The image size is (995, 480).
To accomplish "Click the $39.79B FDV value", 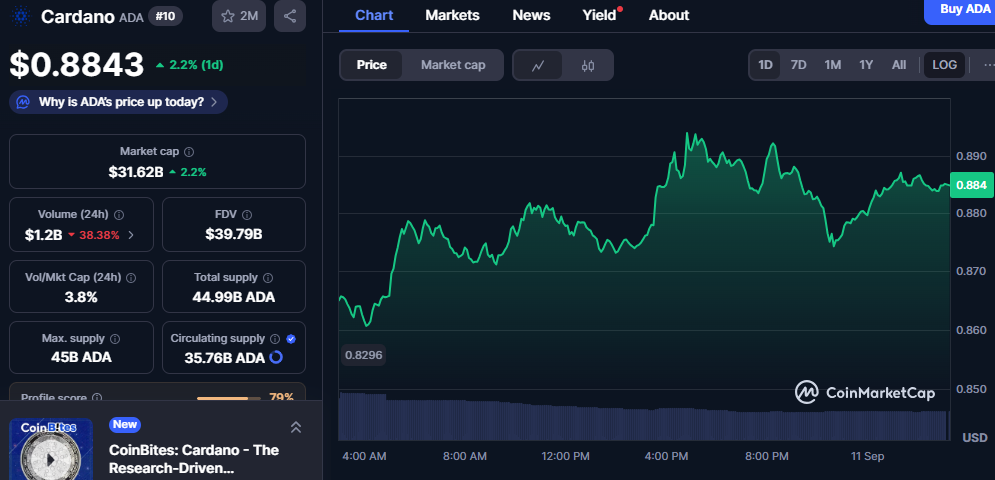I will tap(234, 234).
